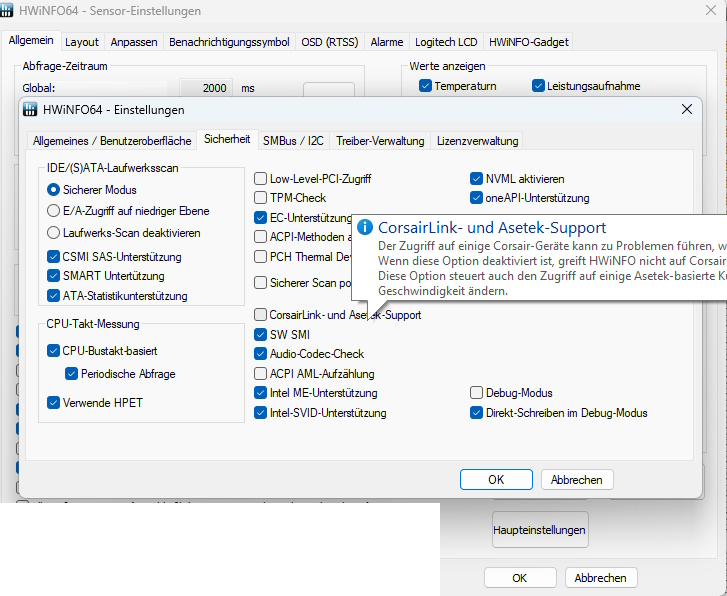Enable Debug-Modus checkbox
The width and height of the screenshot is (727, 596).
476,393
